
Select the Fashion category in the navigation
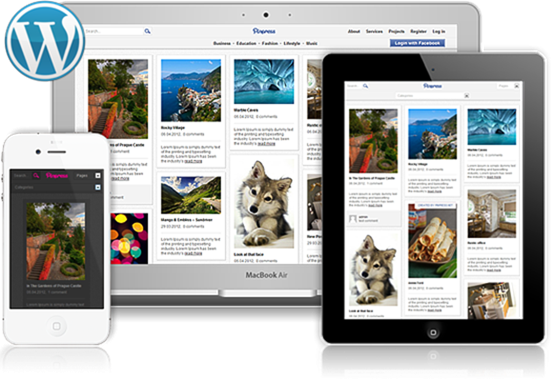(x=270, y=43)
